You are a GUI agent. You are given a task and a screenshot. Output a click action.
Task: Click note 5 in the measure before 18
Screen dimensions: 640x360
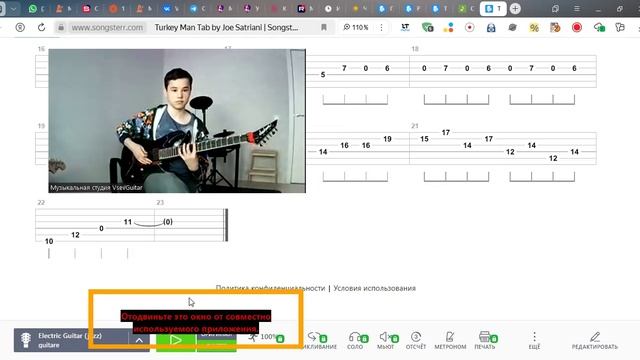[323, 75]
